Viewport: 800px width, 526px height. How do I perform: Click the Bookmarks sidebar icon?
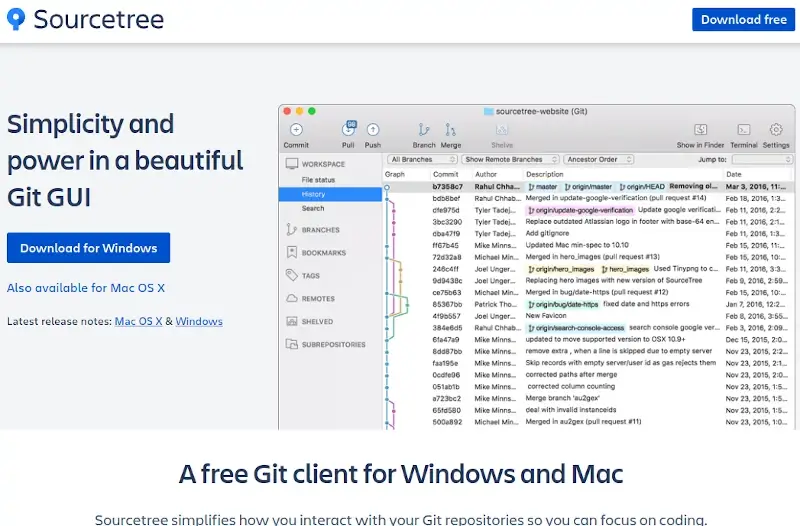292,253
